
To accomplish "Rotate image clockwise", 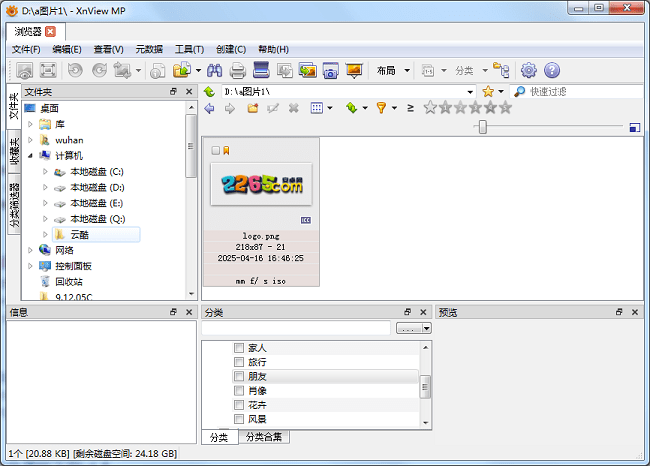I will (99, 70).
